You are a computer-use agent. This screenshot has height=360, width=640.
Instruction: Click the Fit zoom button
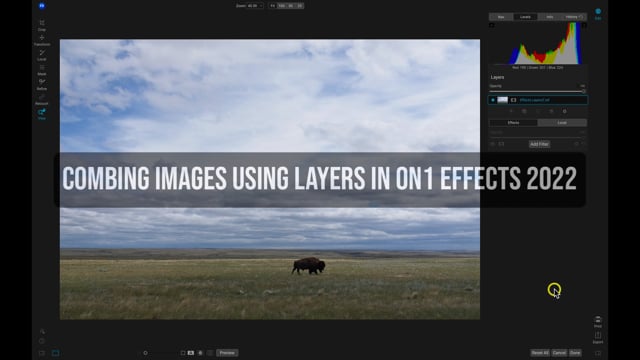click(x=273, y=6)
